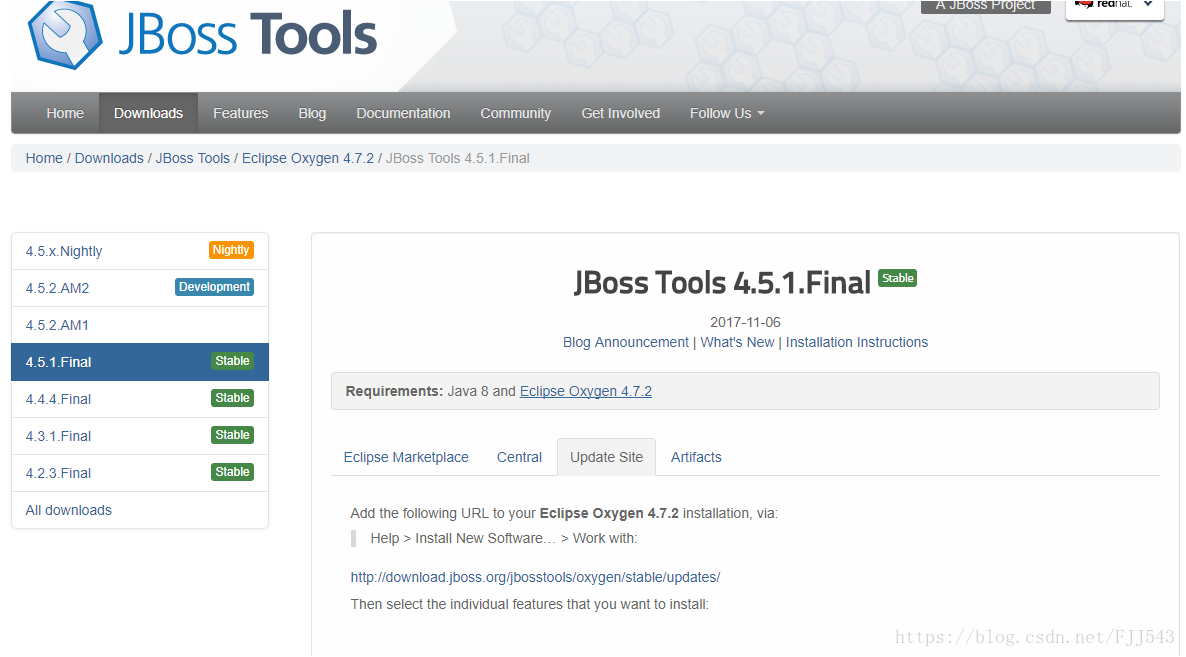Image resolution: width=1186 pixels, height=657 pixels.
Task: Open the download.jboss.org oxygen updates URL
Action: [536, 578]
